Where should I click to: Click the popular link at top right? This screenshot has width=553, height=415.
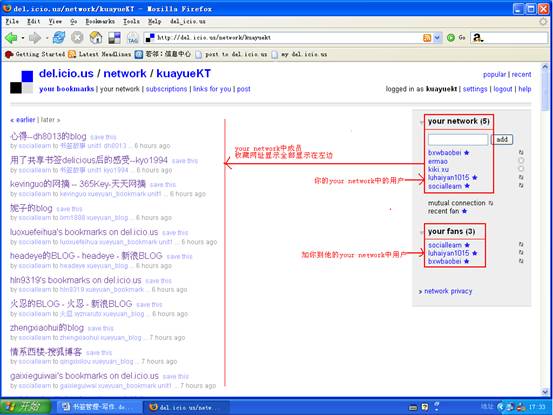(x=494, y=74)
